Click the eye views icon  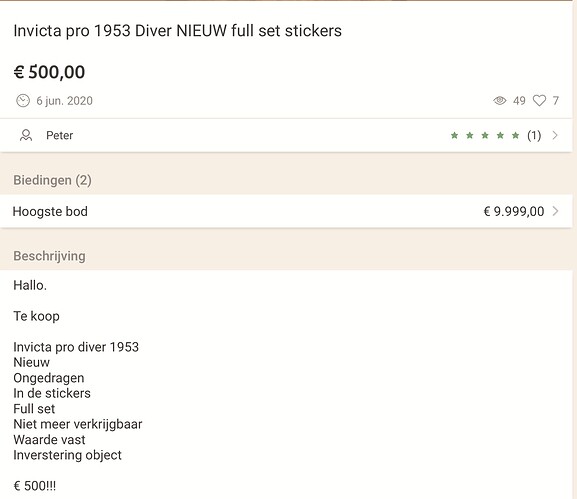[x=499, y=100]
